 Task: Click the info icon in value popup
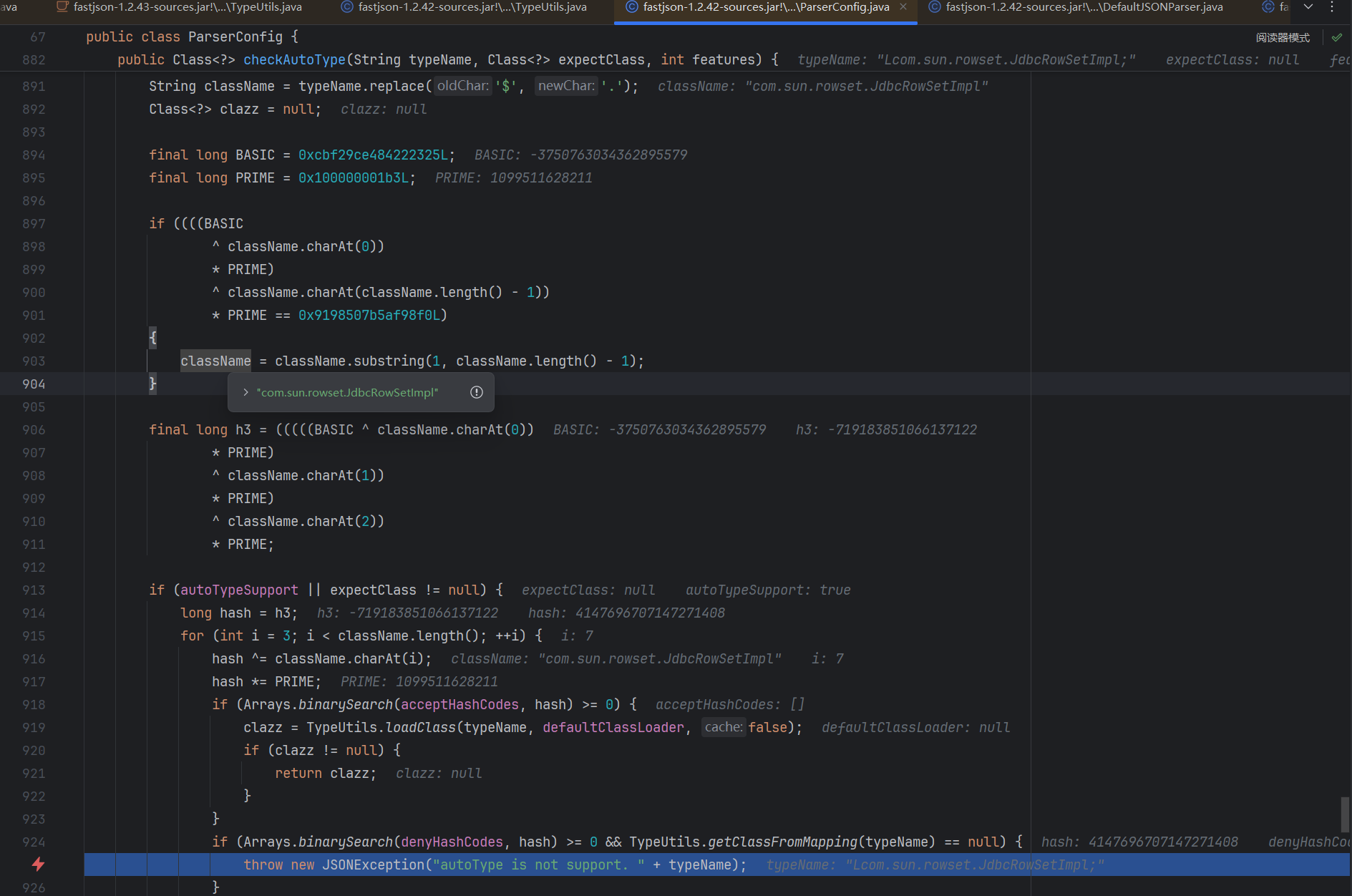[x=477, y=392]
